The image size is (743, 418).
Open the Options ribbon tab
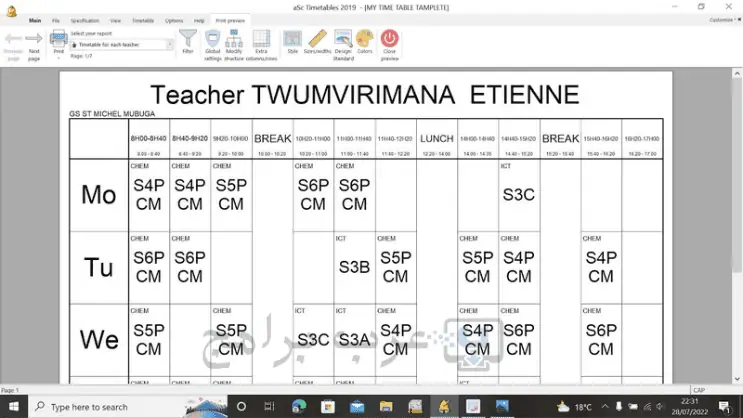(173, 20)
